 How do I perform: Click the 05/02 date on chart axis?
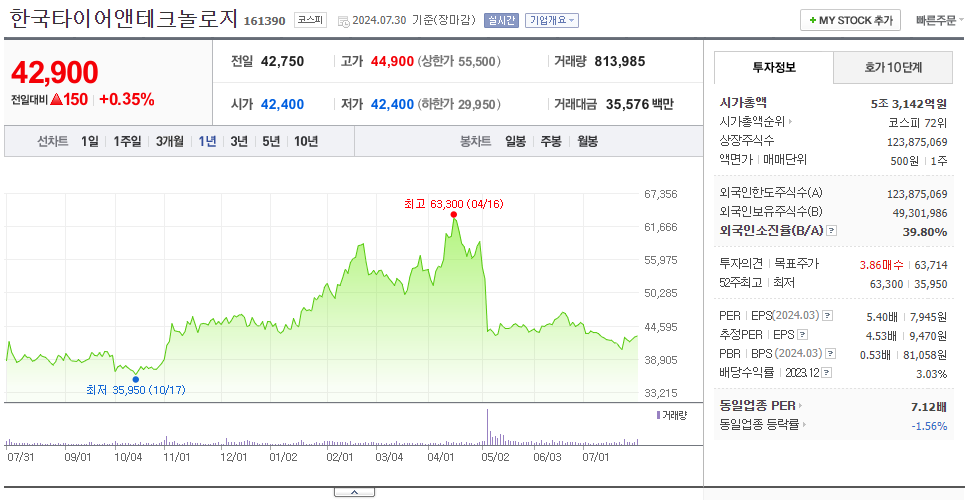click(x=495, y=458)
